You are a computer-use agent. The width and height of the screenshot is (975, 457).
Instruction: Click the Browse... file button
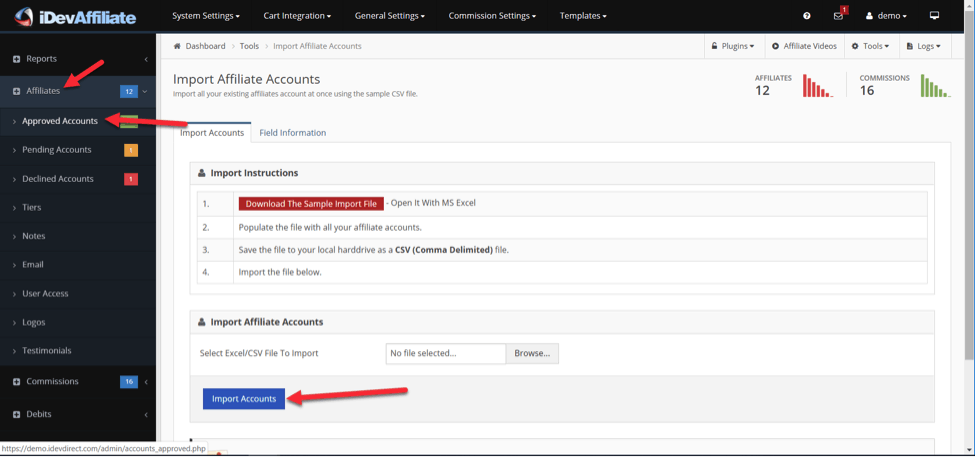coord(532,354)
